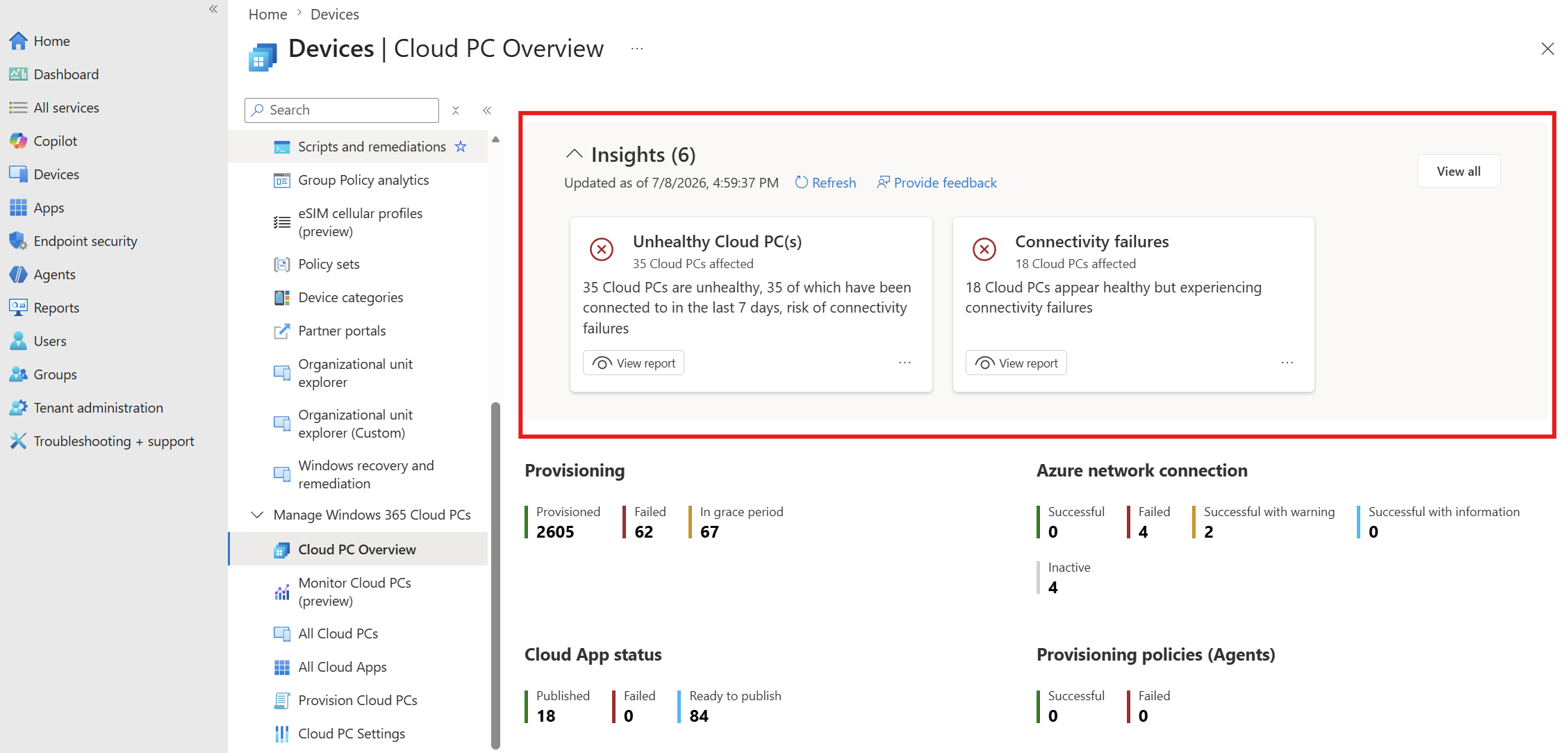The height and width of the screenshot is (753, 1568).
Task: Collapse the Devices submenu panel
Action: (x=487, y=110)
